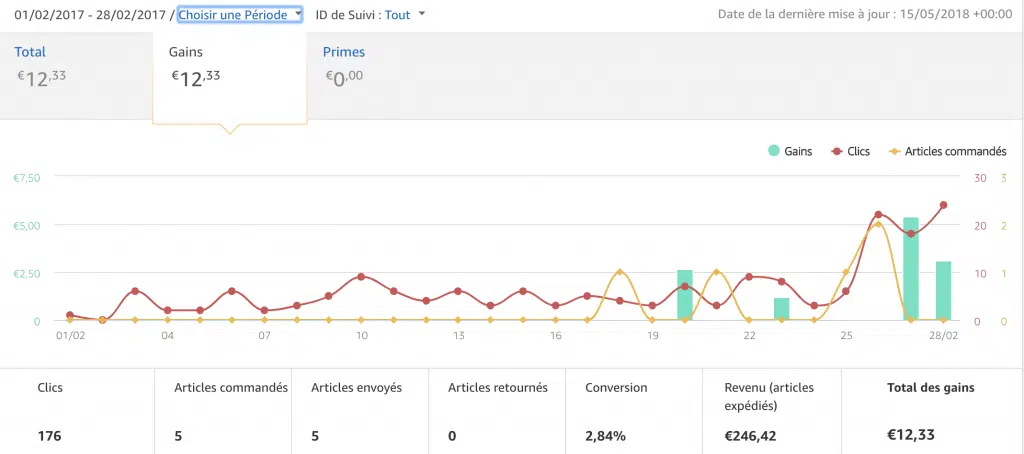The height and width of the screenshot is (454, 1024).
Task: Select the Clics data point on 28/02
Action: pos(943,205)
